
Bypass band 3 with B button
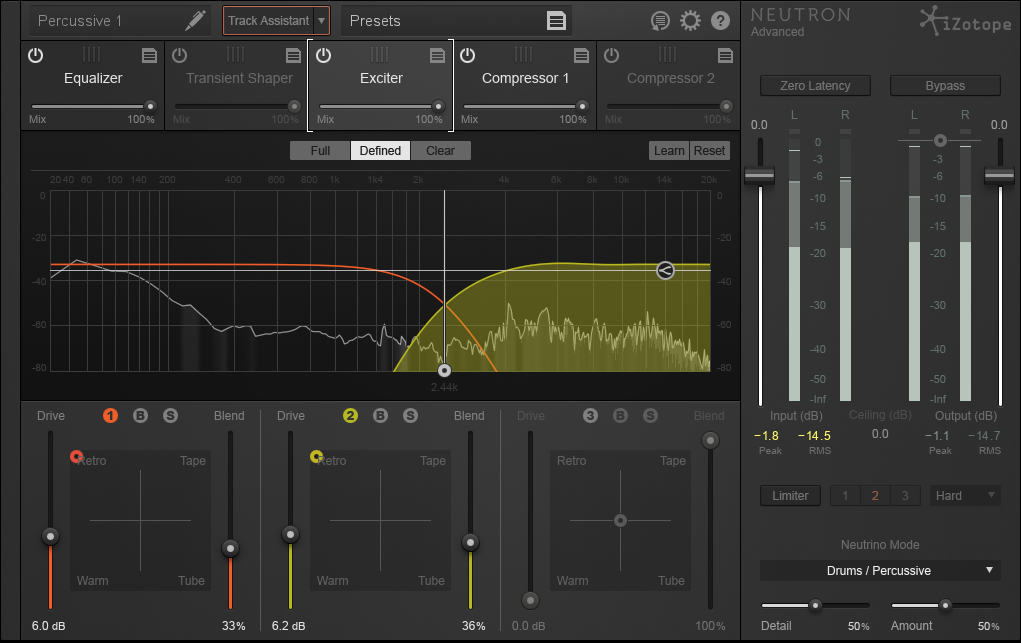[x=620, y=416]
